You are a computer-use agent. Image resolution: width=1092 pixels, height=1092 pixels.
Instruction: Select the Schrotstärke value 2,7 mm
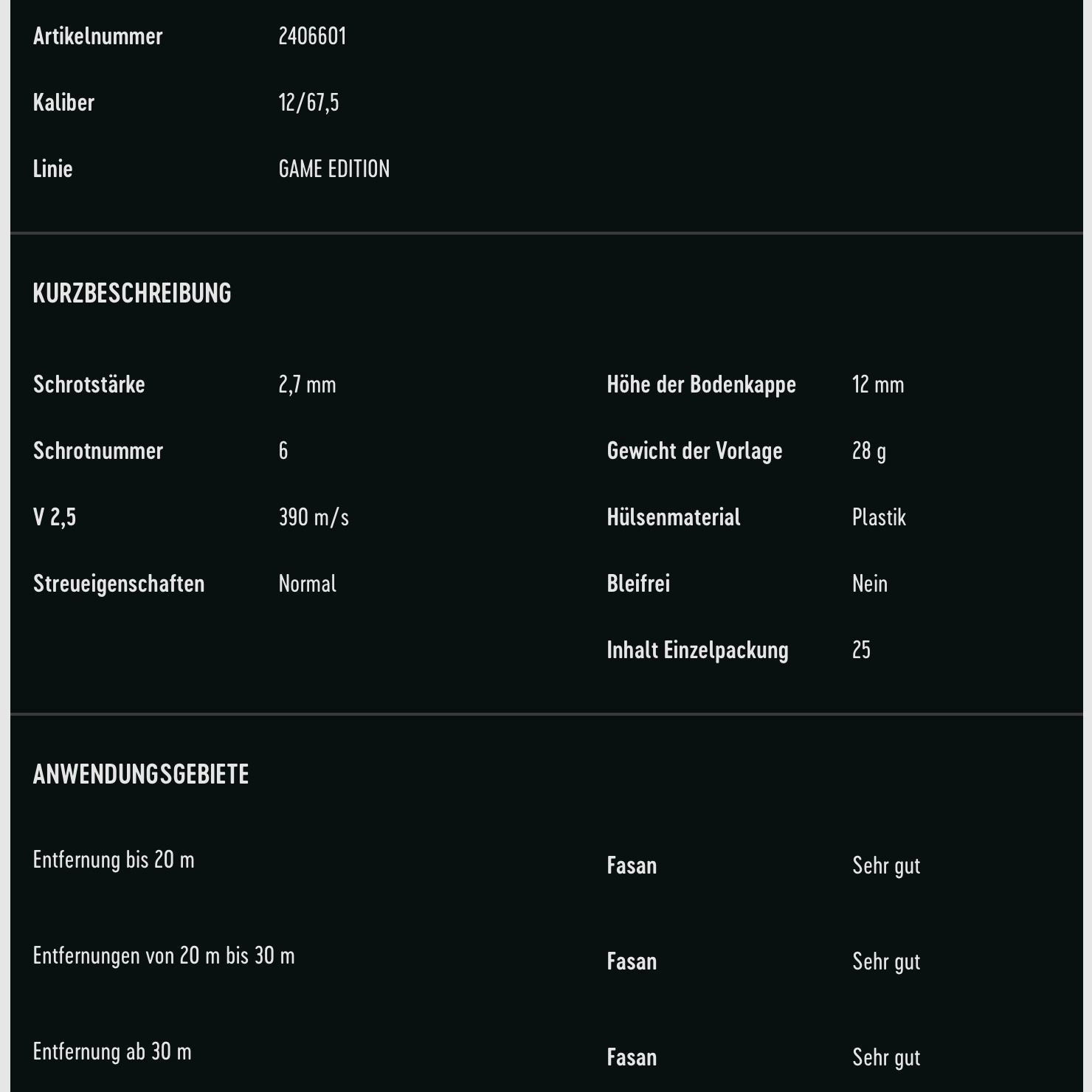pos(307,384)
